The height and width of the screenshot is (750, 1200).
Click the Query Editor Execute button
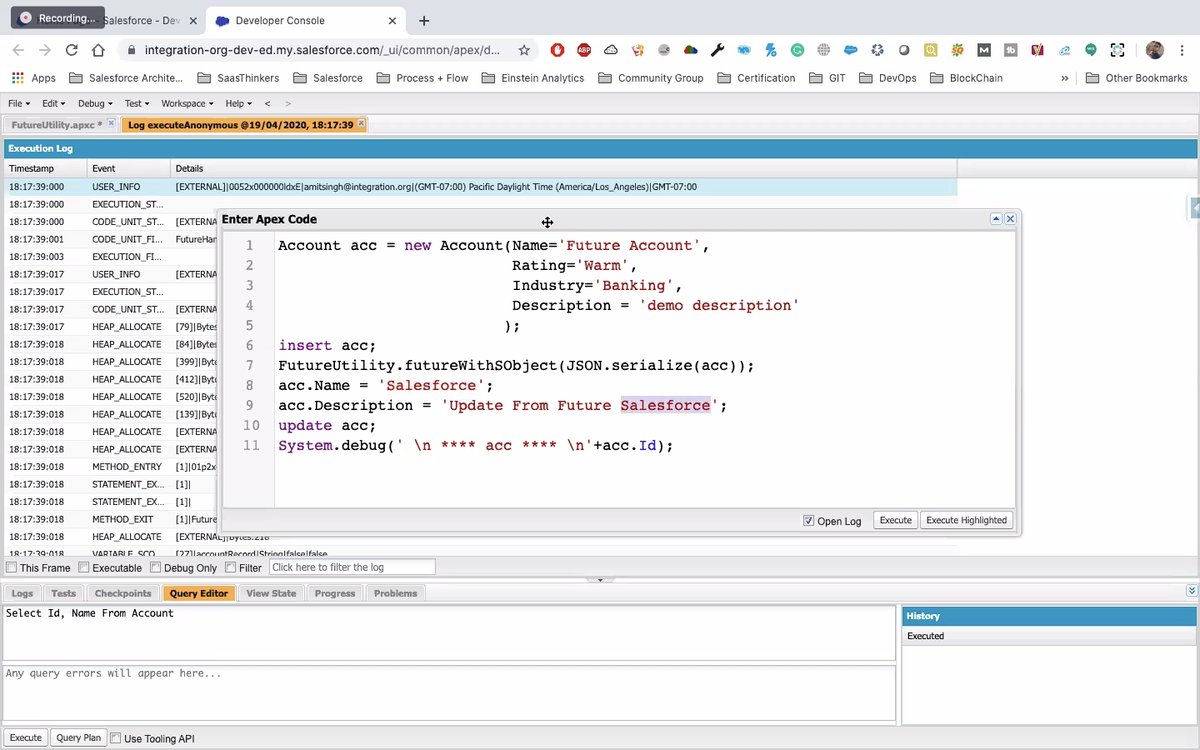pos(25,738)
